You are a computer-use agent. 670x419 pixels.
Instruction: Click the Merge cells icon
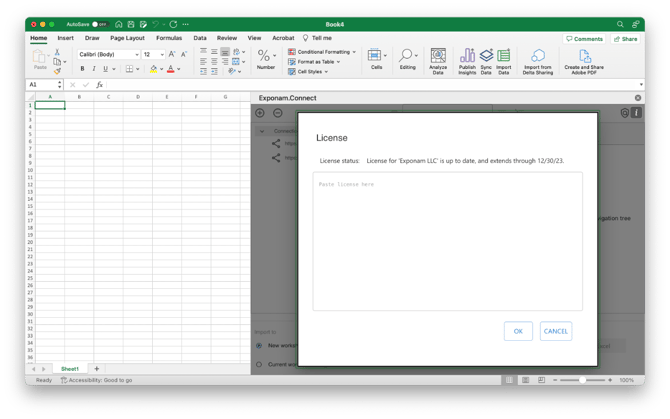pyautogui.click(x=235, y=62)
